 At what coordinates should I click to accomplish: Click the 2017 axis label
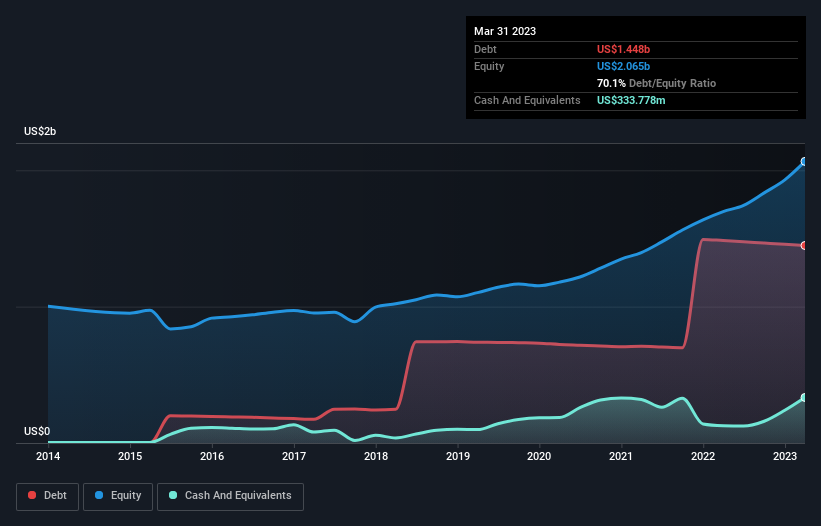pos(294,456)
